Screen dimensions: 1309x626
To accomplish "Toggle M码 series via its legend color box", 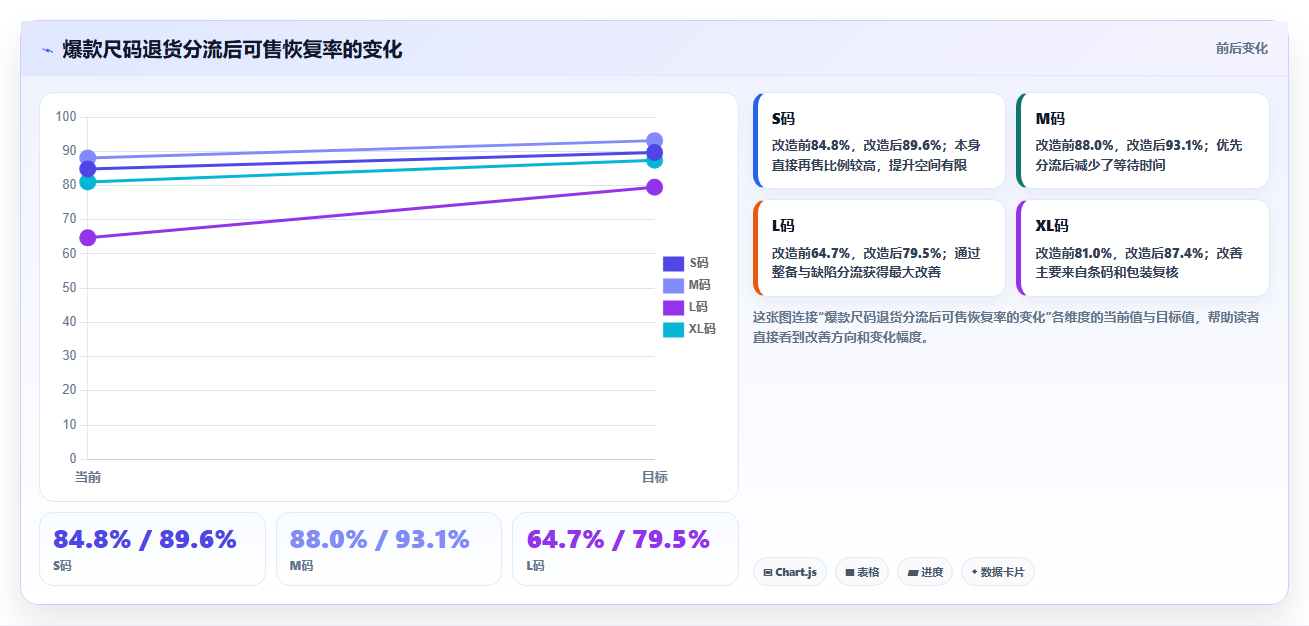I will coord(673,285).
